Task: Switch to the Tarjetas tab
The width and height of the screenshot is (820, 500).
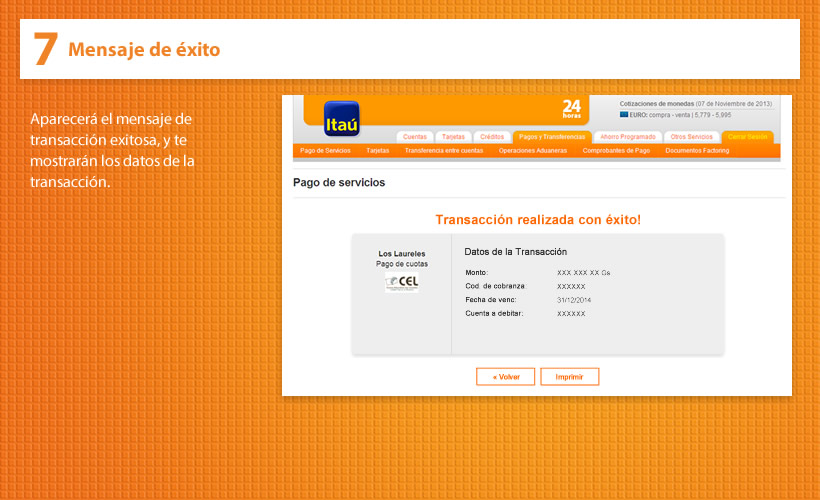Action: coord(454,136)
